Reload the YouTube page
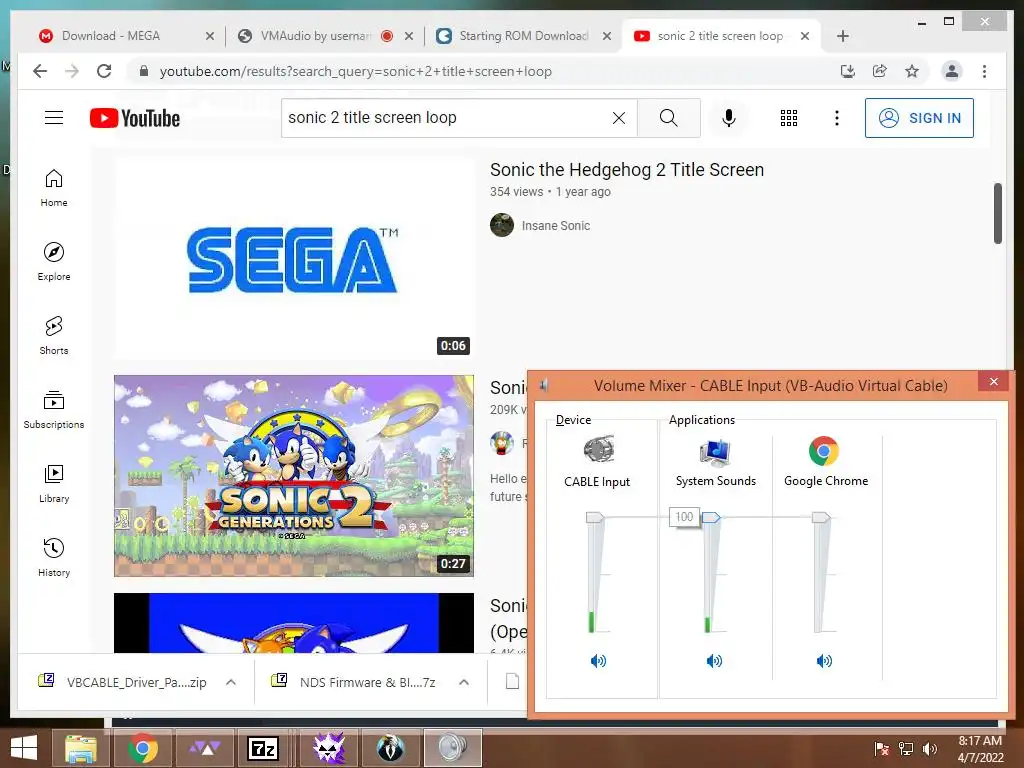The image size is (1024, 768). pos(104,71)
